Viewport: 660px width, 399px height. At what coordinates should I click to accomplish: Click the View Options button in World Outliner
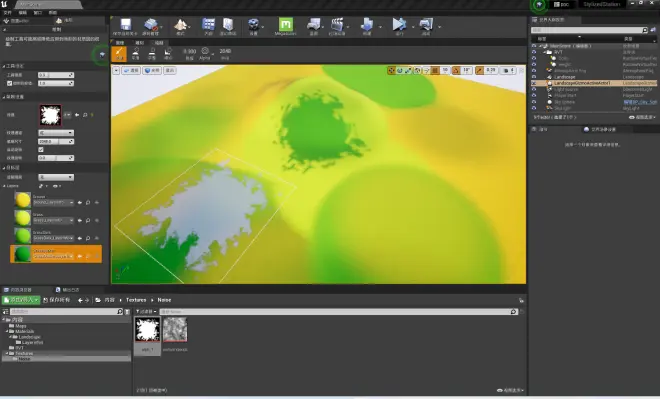click(643, 117)
